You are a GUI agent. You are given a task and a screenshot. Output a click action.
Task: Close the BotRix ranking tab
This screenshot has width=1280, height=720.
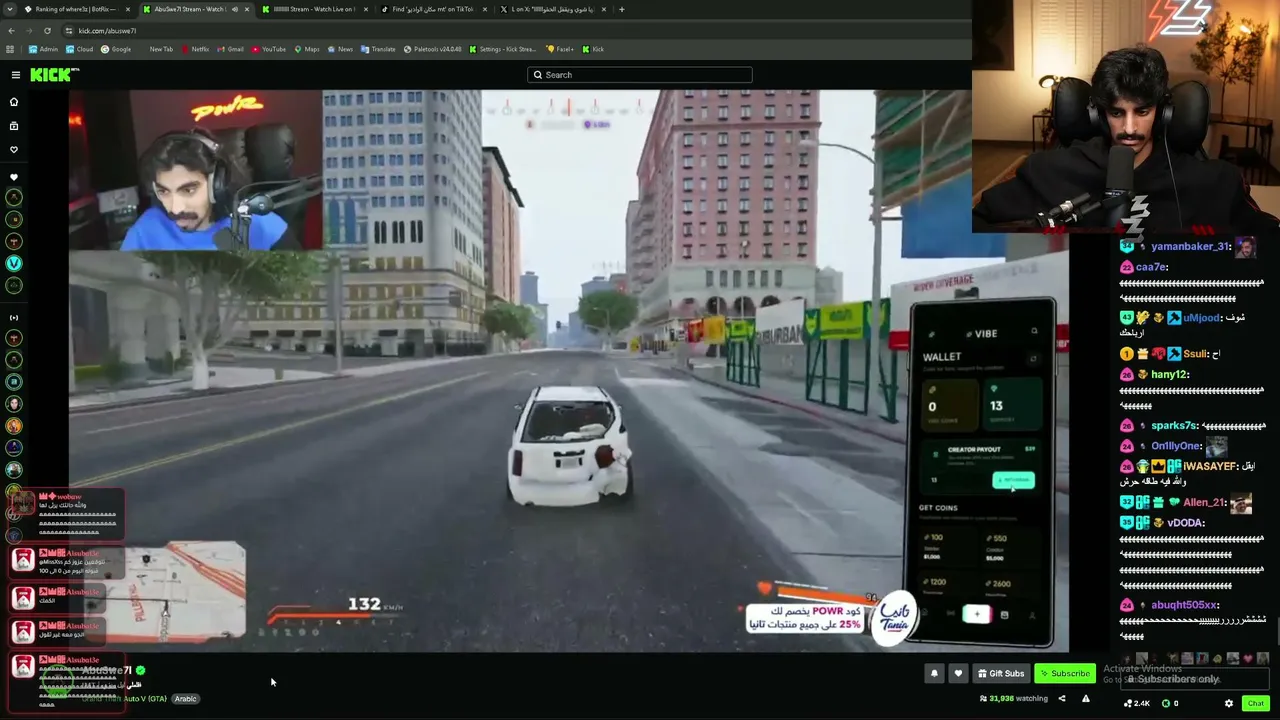tap(126, 9)
